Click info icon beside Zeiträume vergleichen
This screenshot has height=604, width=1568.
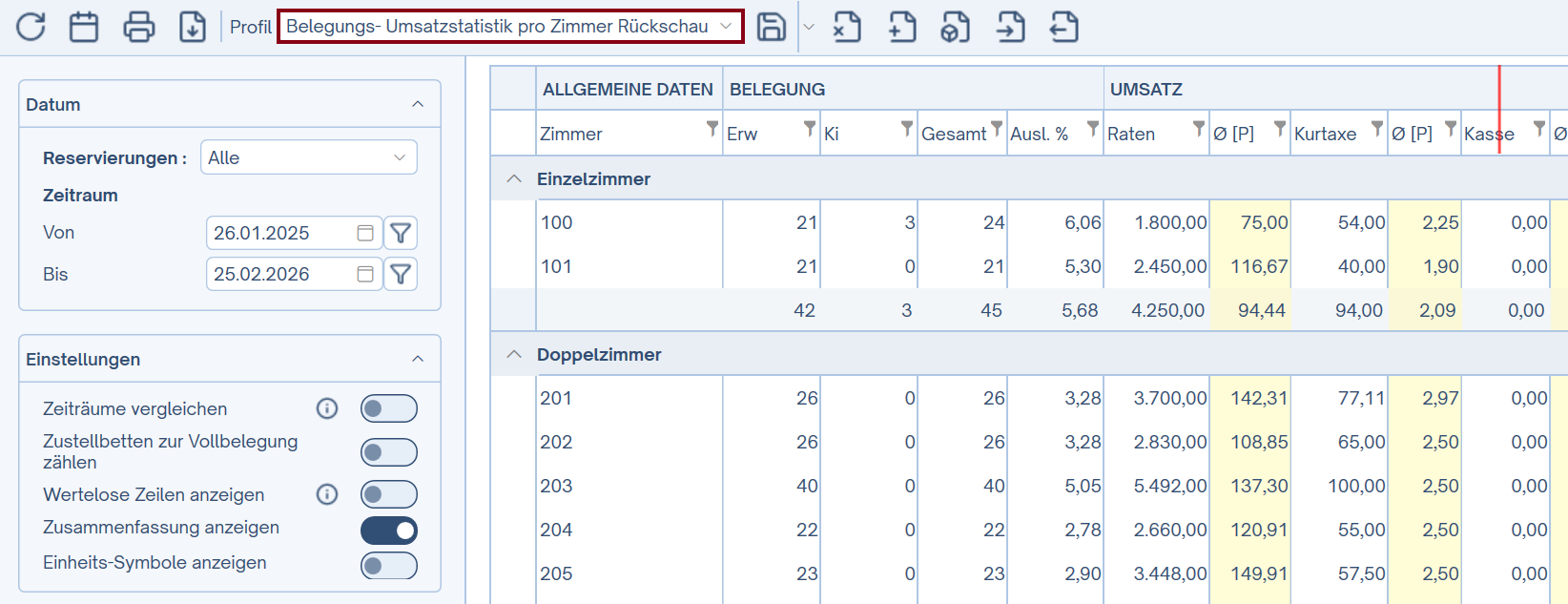click(327, 408)
